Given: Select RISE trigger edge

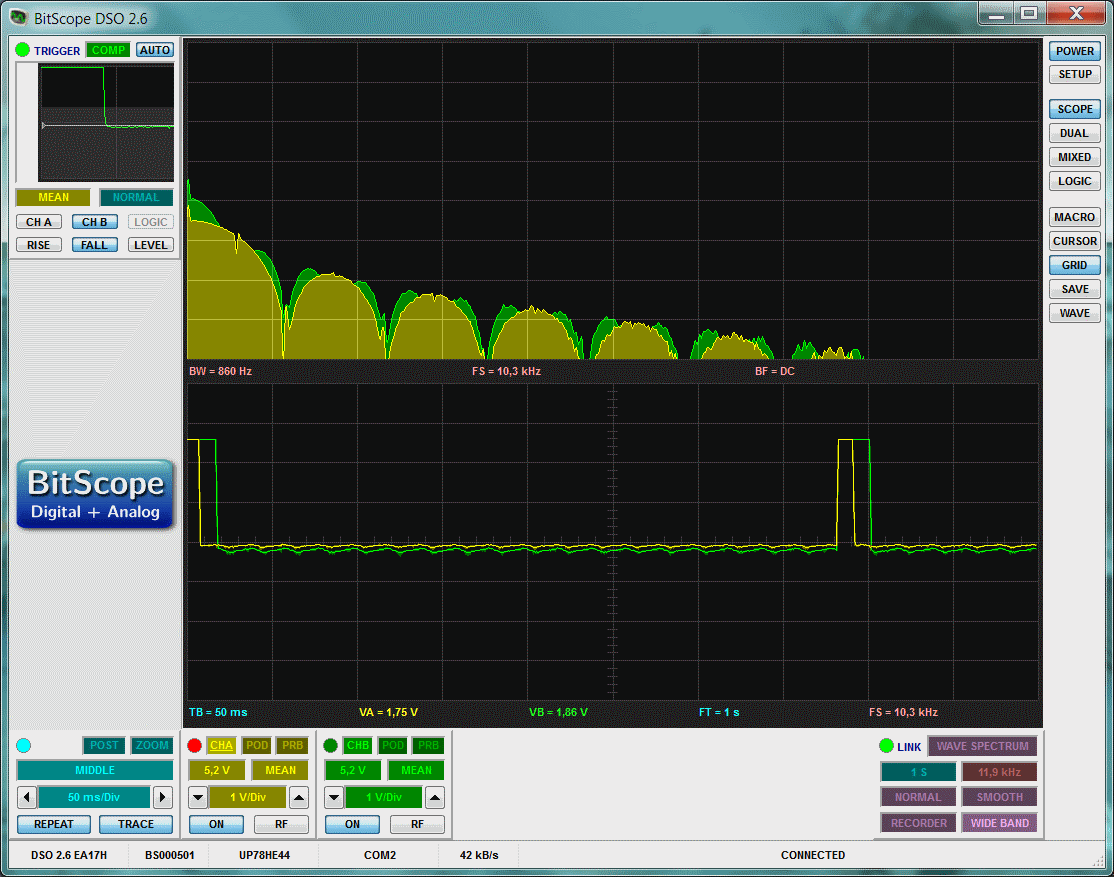Looking at the screenshot, I should [x=39, y=245].
